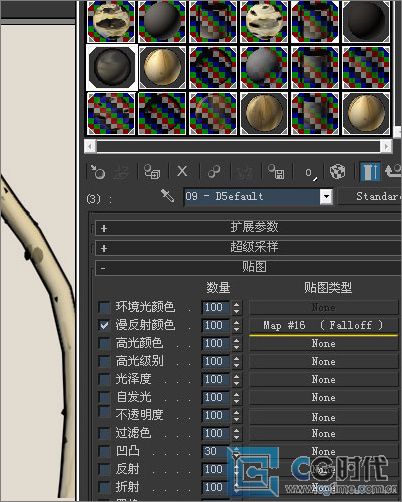
Task: Click None map button for 高光级别
Action: [x=323, y=361]
